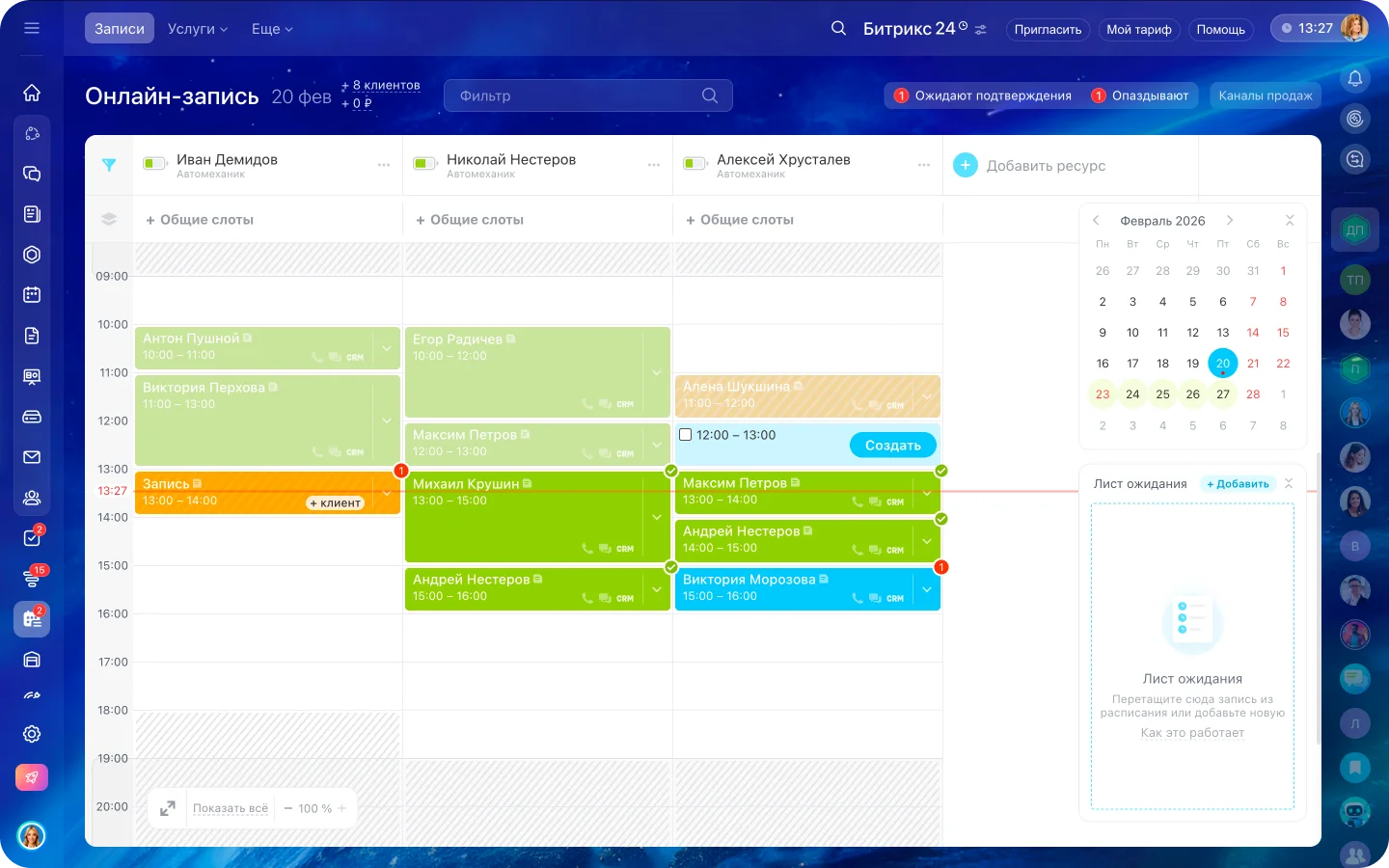This screenshot has height=868, width=1389.
Task: Click the search magnifier in top bar
Action: click(838, 28)
